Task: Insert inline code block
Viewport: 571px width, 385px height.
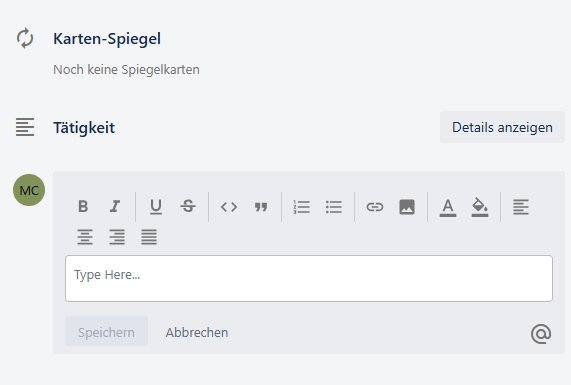Action: pos(229,207)
